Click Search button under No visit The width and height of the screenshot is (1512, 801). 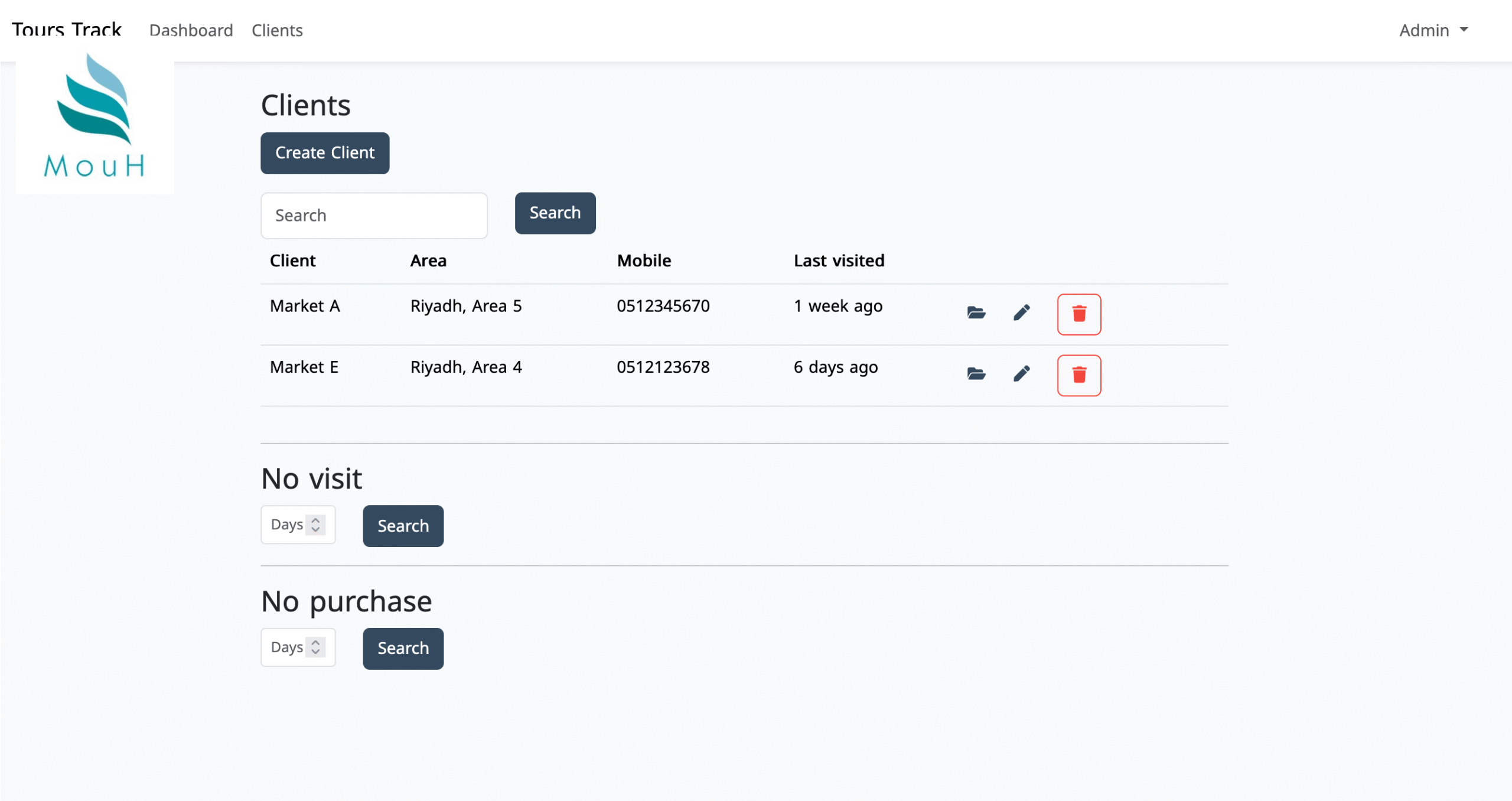pyautogui.click(x=403, y=526)
